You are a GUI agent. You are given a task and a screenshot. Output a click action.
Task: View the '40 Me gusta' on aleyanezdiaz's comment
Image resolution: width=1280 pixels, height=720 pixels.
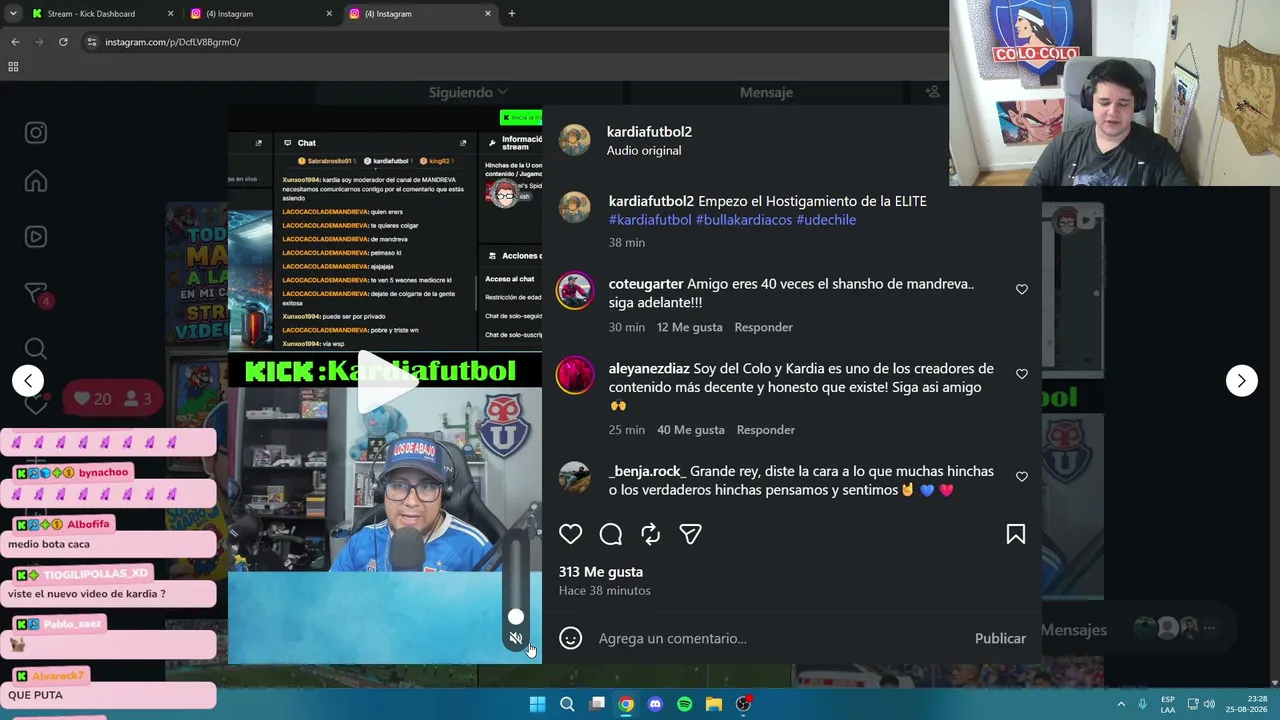[x=691, y=430]
